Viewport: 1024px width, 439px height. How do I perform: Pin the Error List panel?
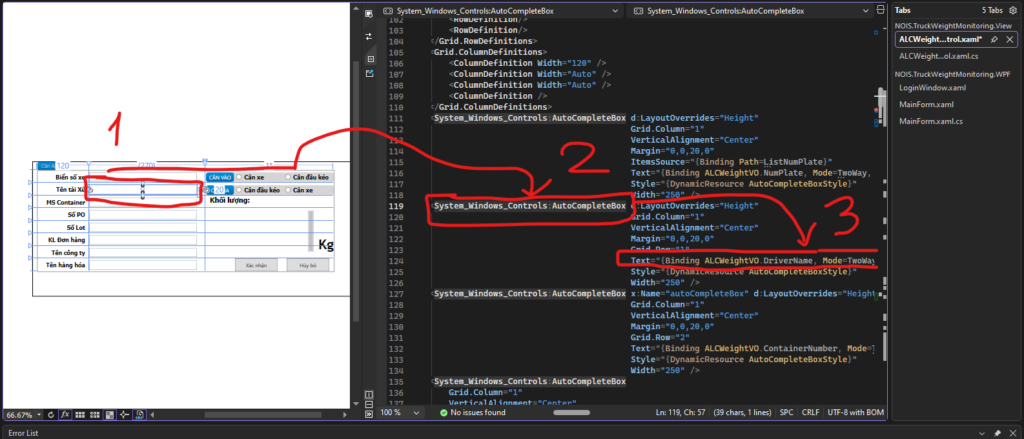point(996,432)
